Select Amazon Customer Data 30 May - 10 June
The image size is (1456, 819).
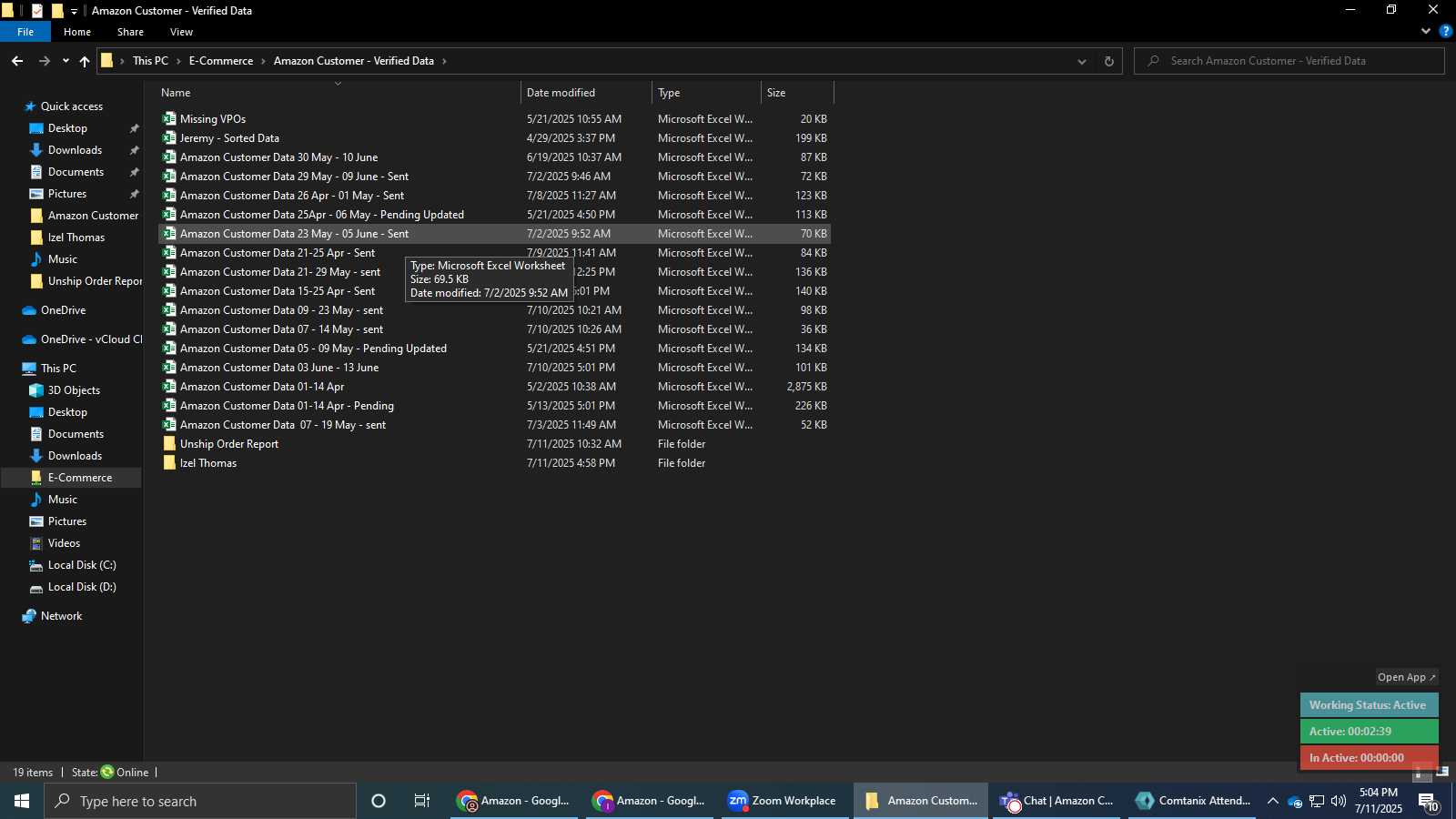tap(278, 157)
